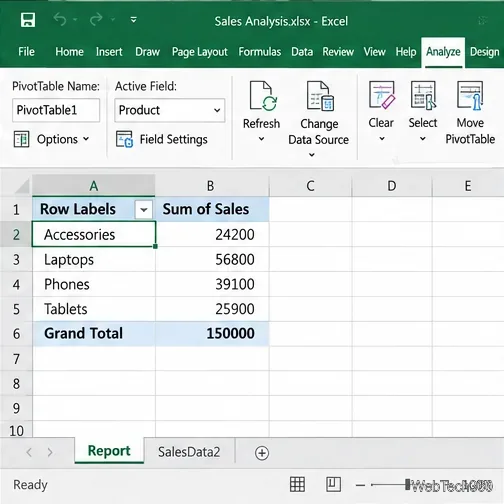Image resolution: width=504 pixels, height=504 pixels.
Task: Switch to Page Layout view icon
Action: 333,484
